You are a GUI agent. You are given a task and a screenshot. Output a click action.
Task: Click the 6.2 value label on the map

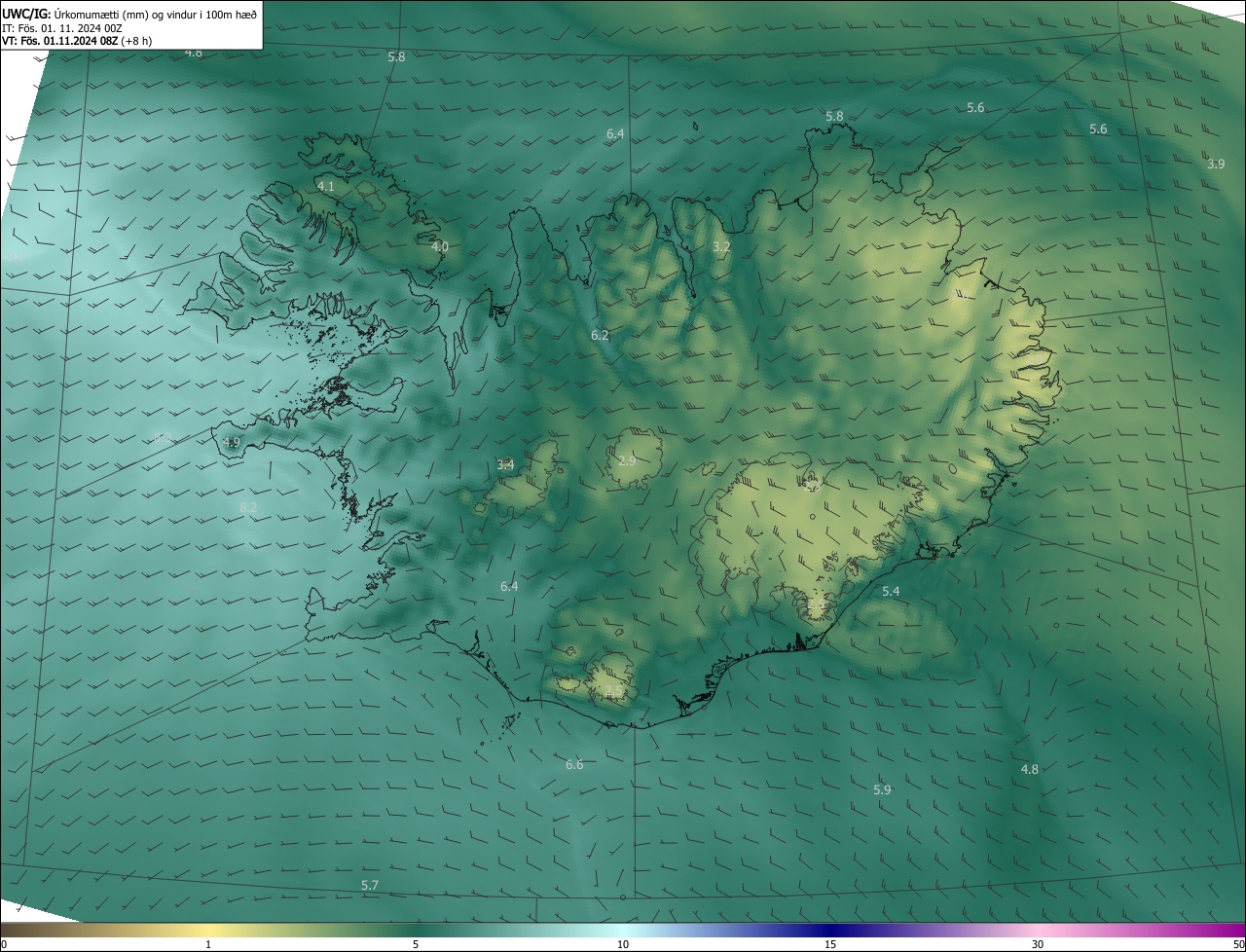pyautogui.click(x=600, y=335)
